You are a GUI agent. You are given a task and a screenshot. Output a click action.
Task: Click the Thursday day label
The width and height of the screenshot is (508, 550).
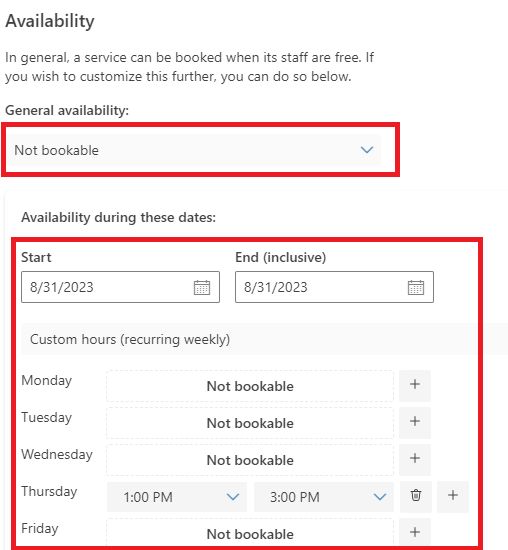click(x=49, y=491)
